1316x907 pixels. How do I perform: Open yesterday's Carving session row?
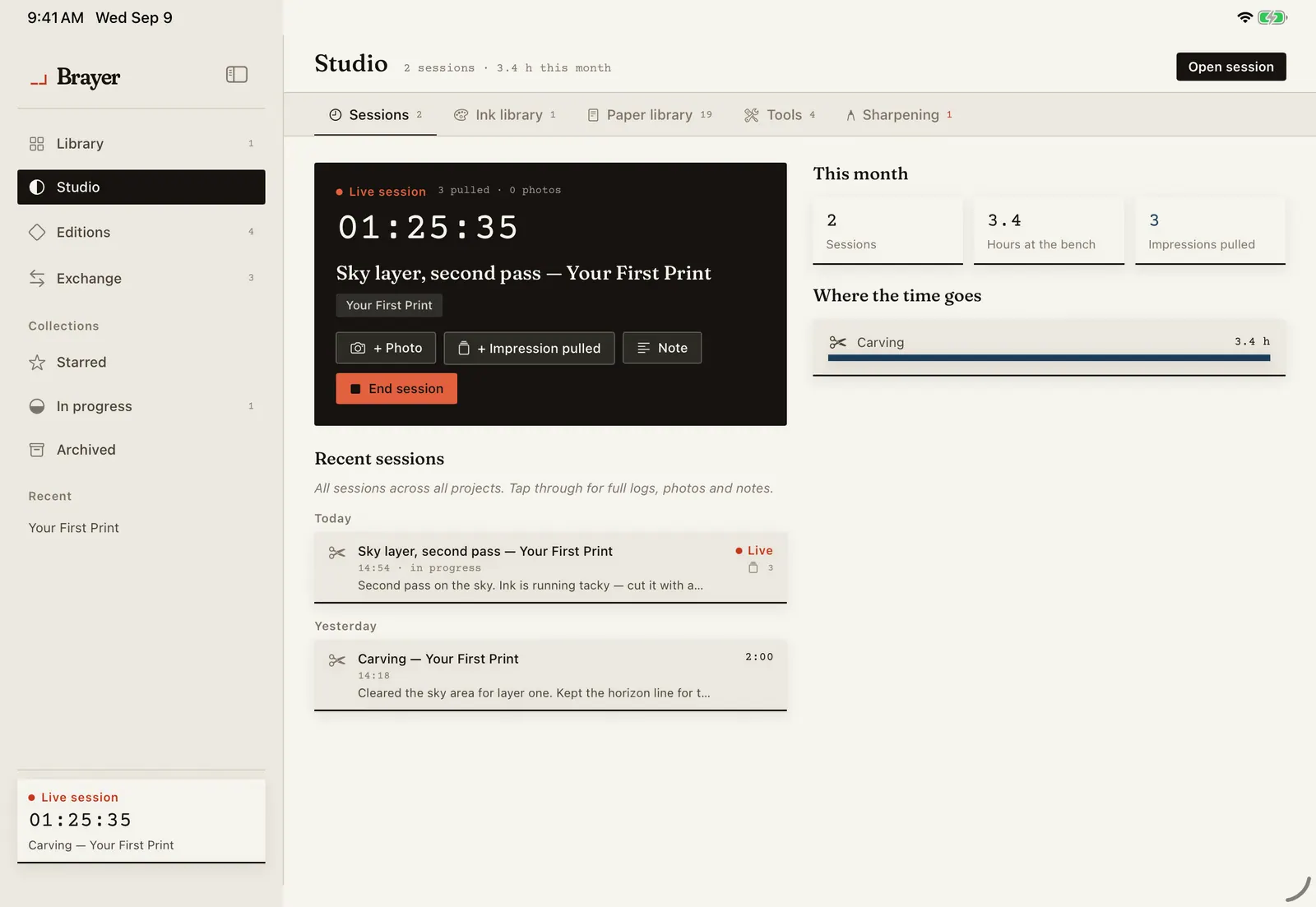tap(550, 675)
